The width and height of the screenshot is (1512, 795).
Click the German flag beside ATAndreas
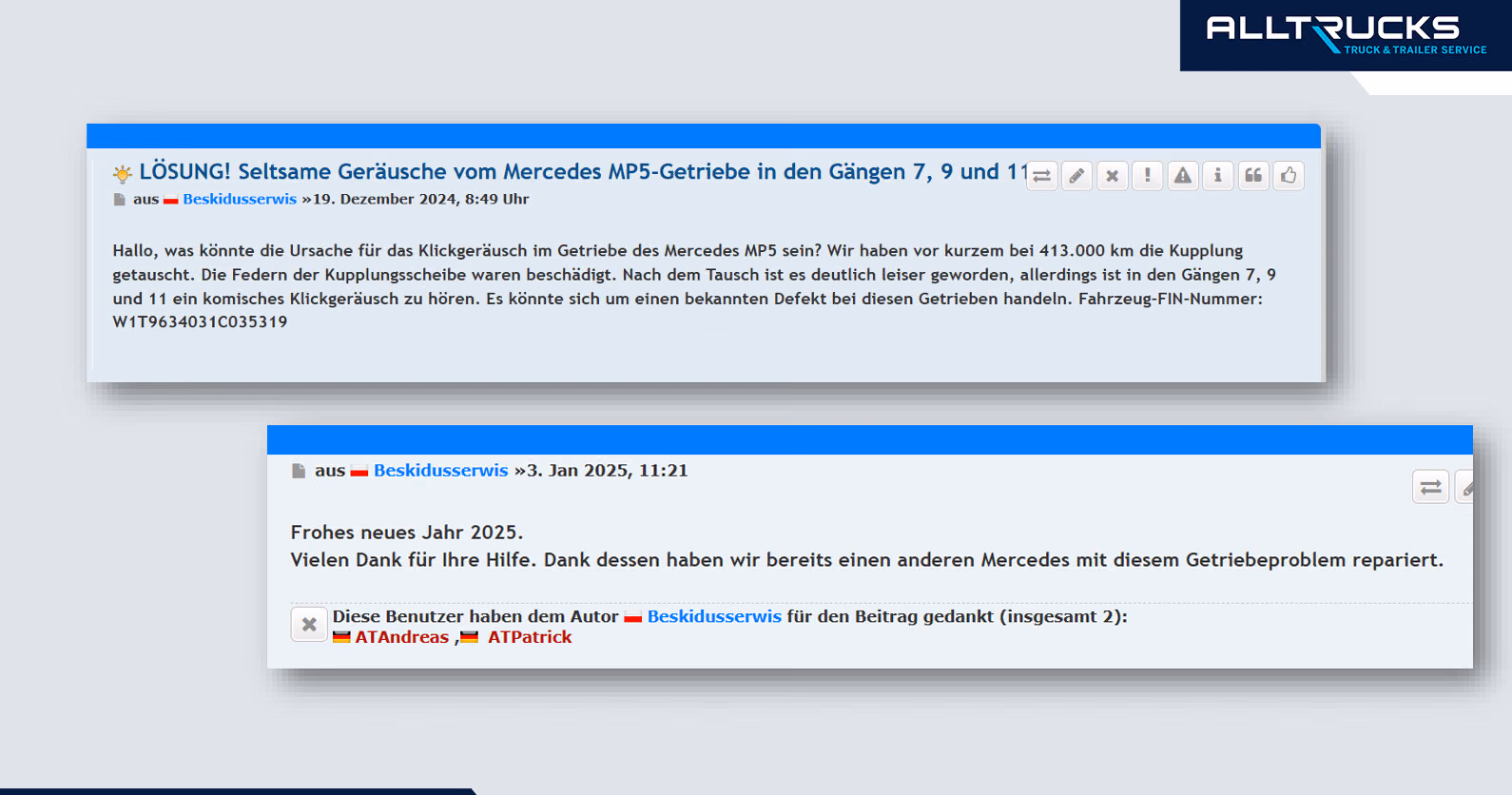(x=341, y=637)
